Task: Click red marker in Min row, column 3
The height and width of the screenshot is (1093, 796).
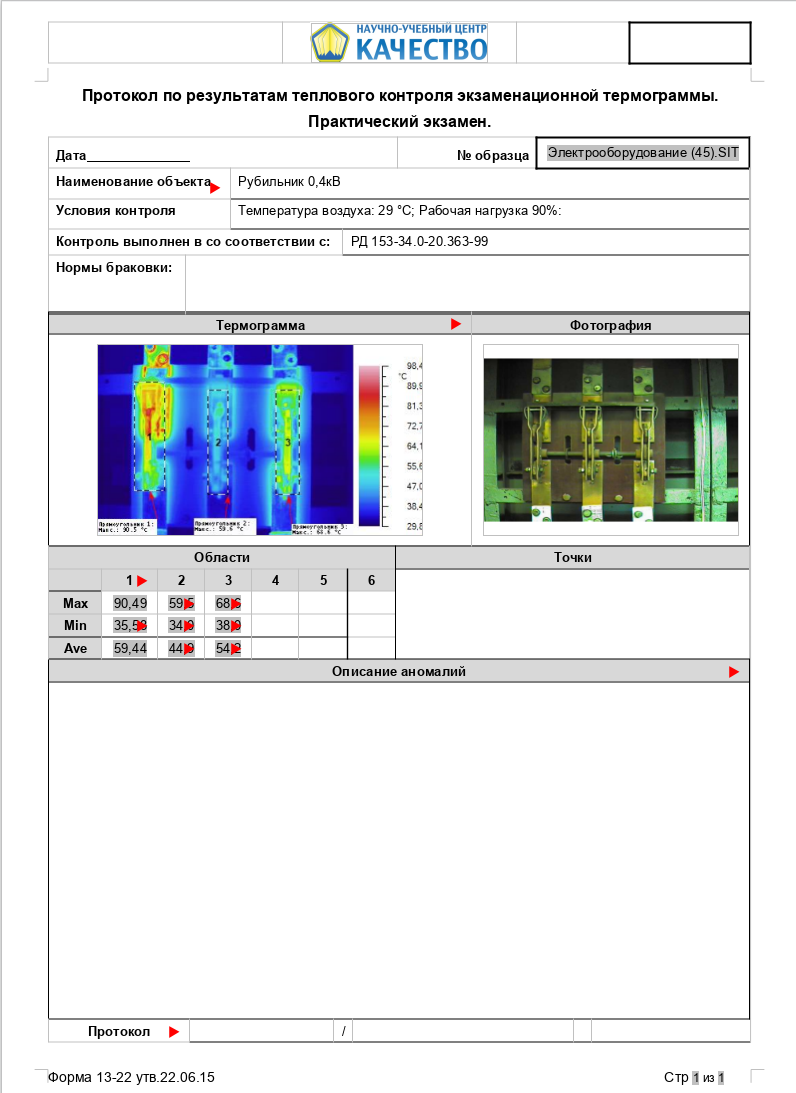Action: click(x=235, y=626)
